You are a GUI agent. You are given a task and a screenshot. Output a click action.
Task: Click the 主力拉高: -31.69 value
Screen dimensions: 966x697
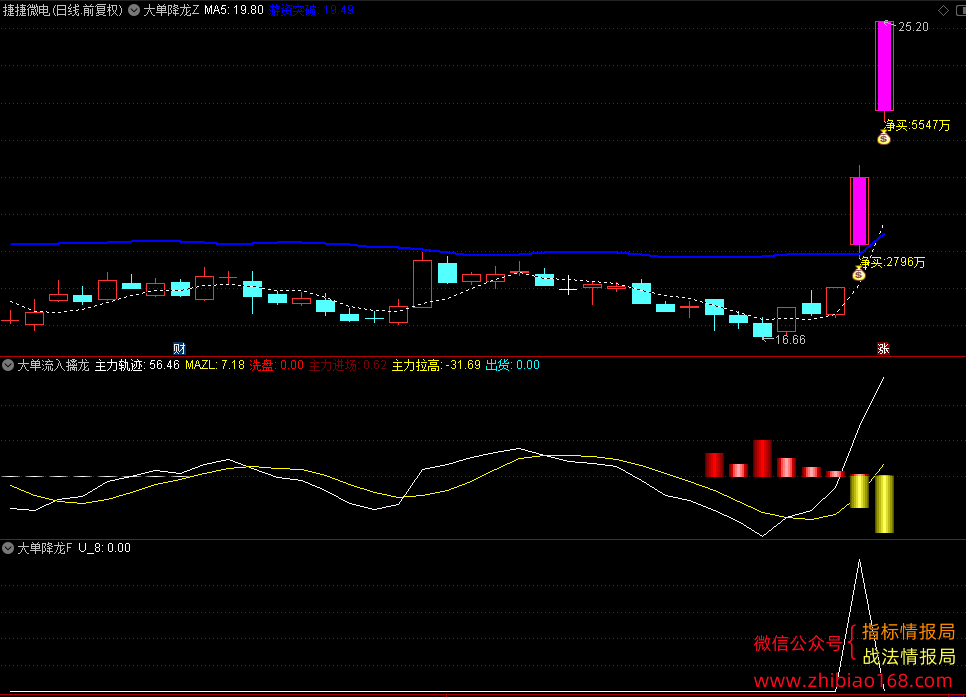pos(436,365)
